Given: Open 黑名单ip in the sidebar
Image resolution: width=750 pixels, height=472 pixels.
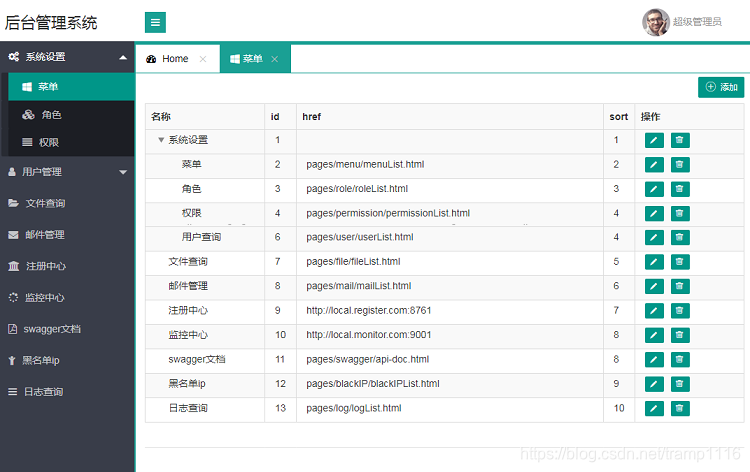Looking at the screenshot, I should (67, 361).
